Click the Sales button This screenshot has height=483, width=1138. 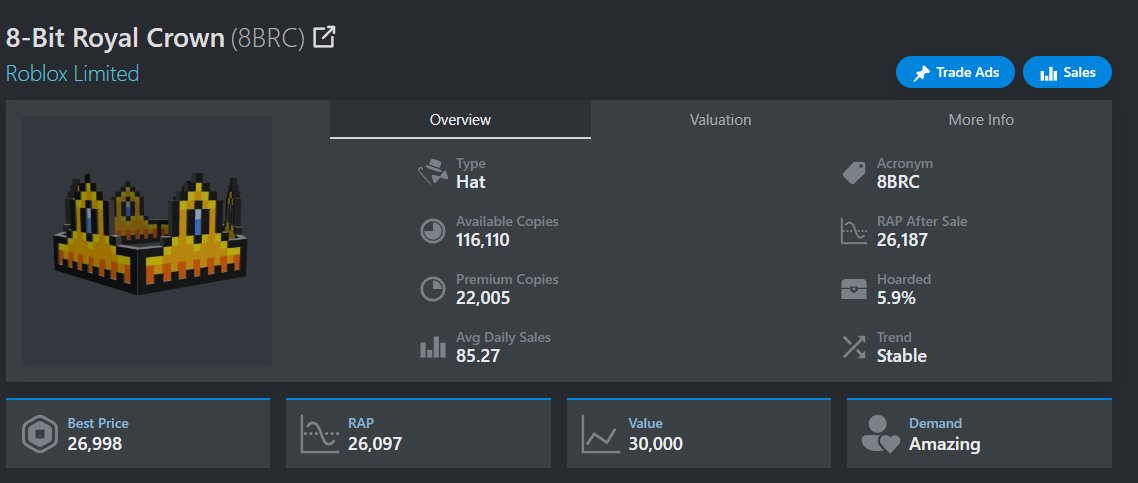tap(1067, 73)
